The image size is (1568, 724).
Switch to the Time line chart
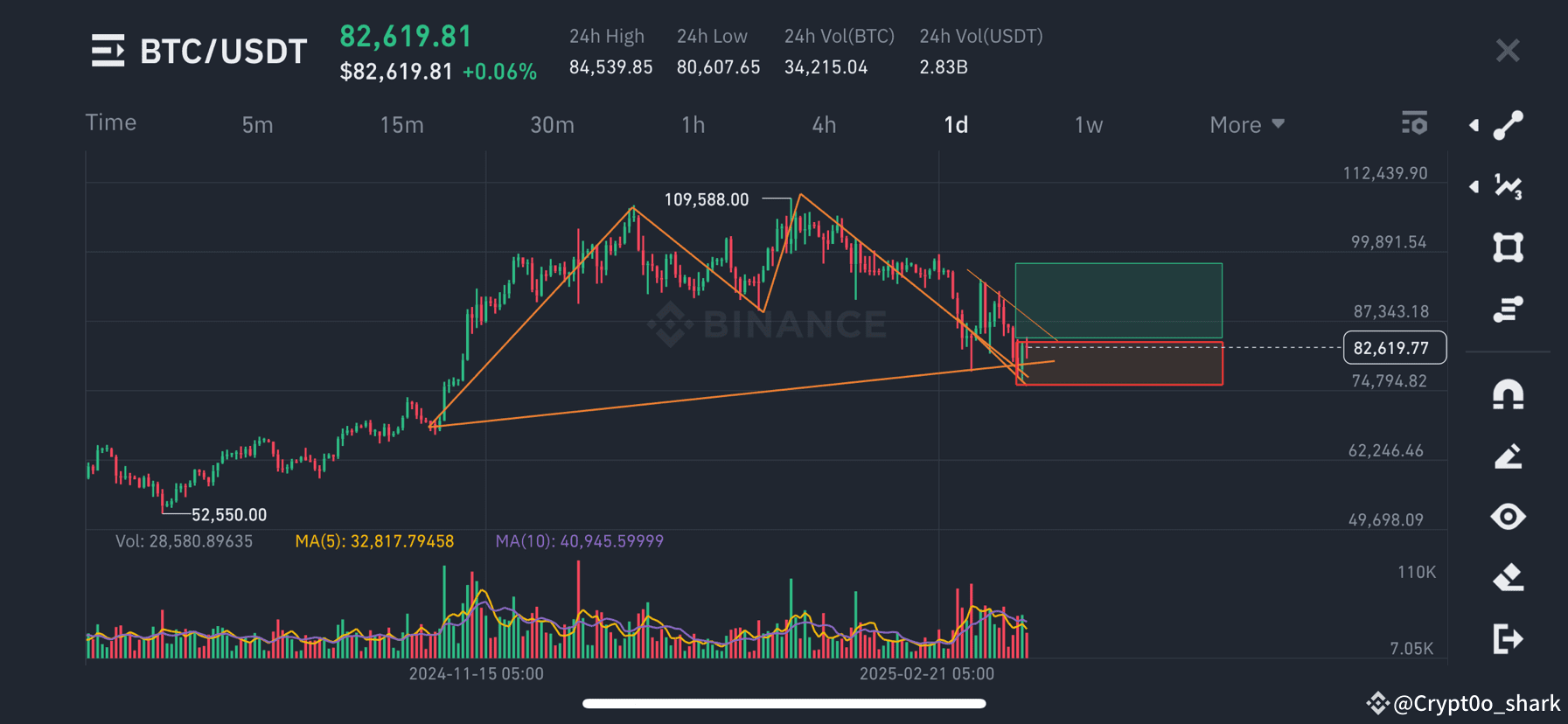[111, 122]
